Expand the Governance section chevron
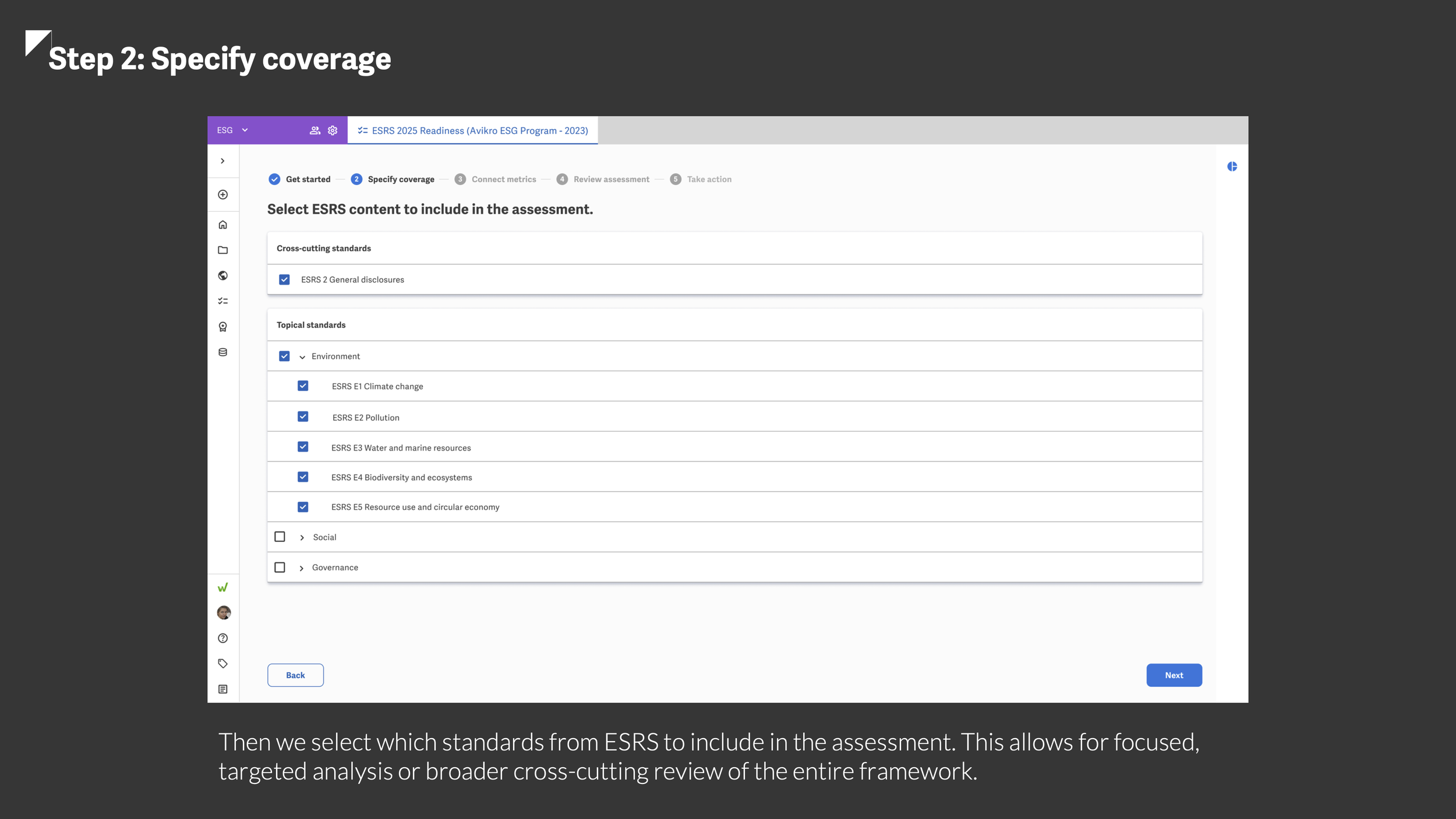 coord(301,568)
